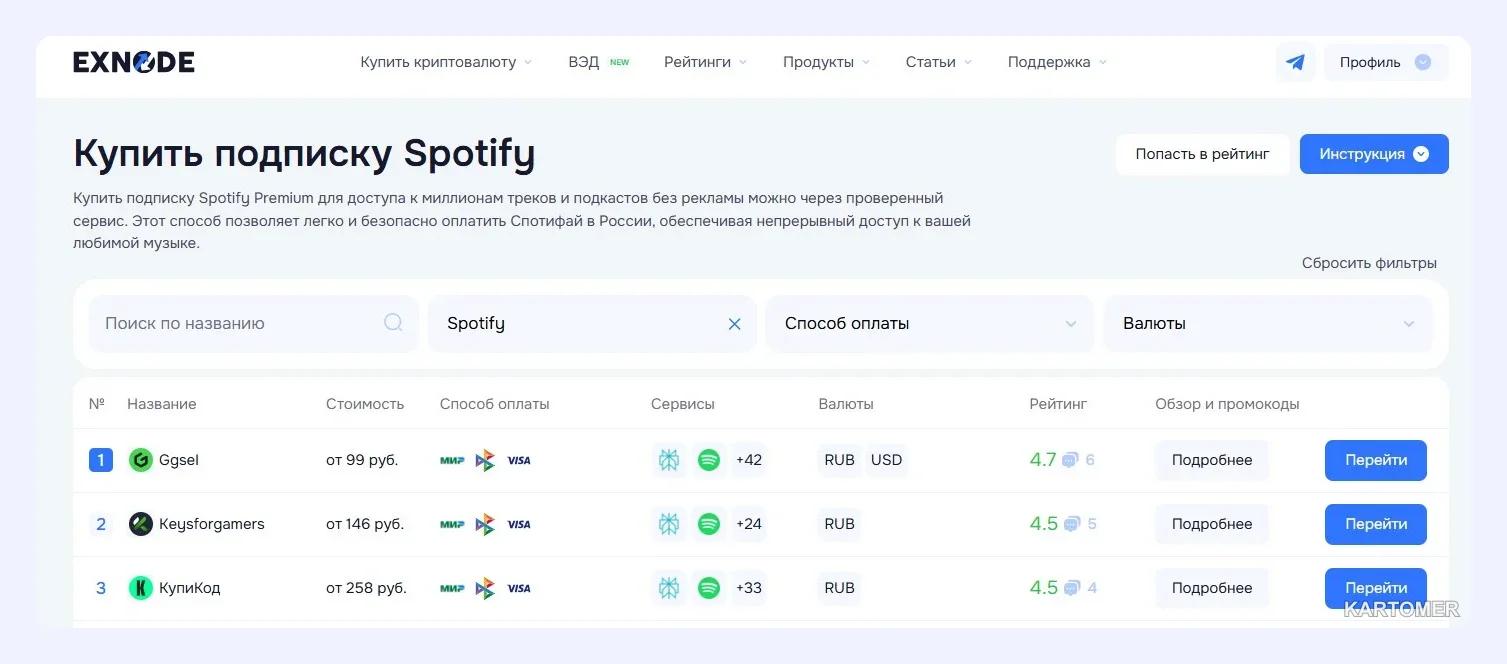Click the EXNODE logo
Screen dimensions: 1507x664
coord(134,62)
